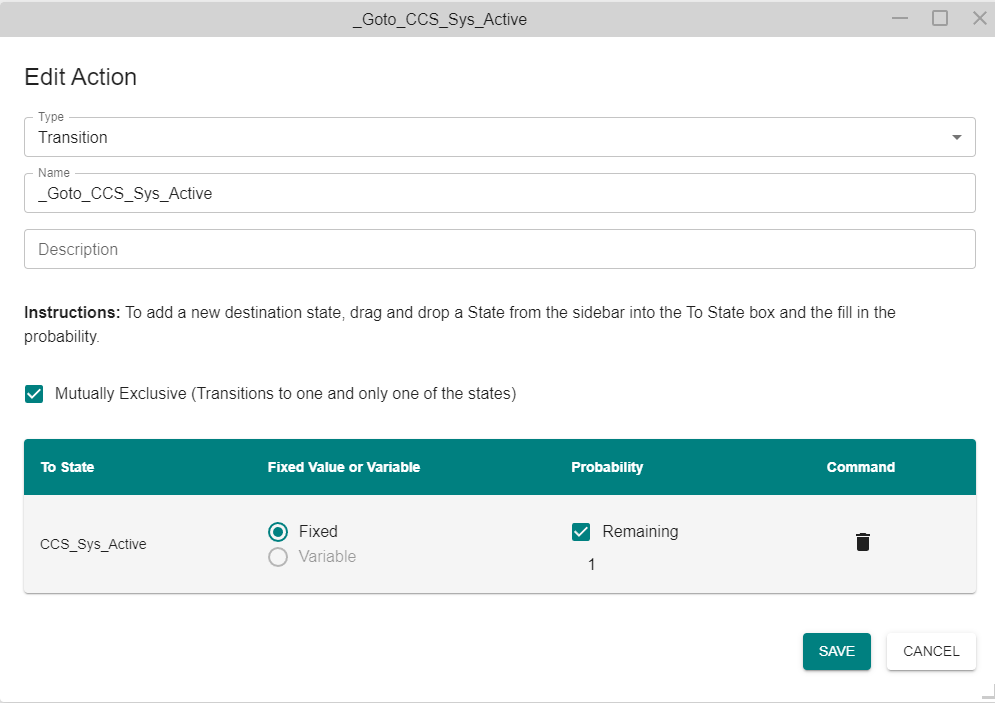The image size is (995, 703).
Task: Delete the CCS_Sys_Active row with trash icon
Action: coord(862,542)
